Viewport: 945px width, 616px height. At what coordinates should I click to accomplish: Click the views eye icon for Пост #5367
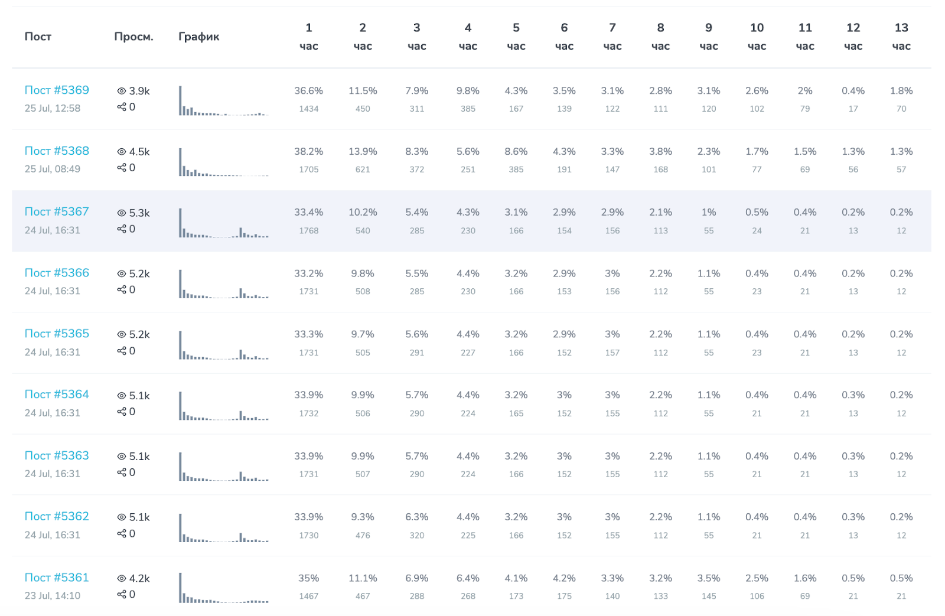[x=121, y=213]
